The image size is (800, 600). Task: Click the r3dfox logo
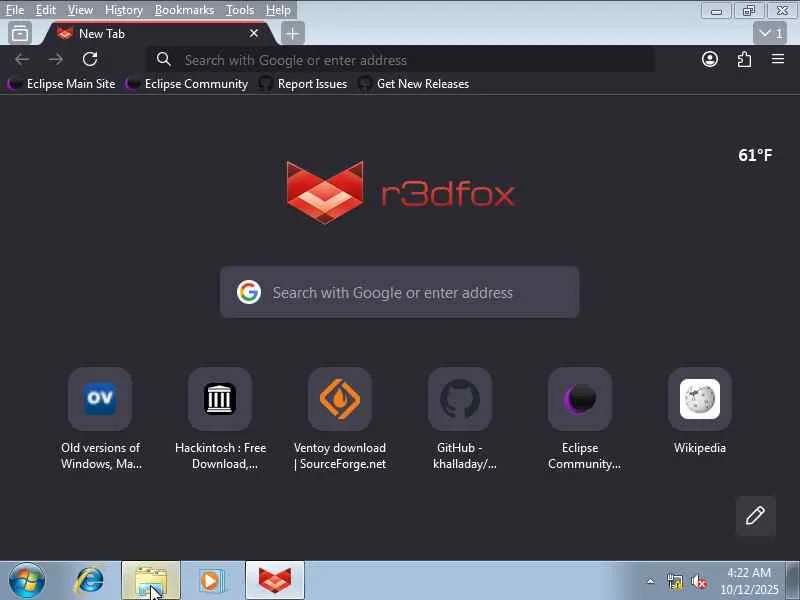(x=400, y=193)
